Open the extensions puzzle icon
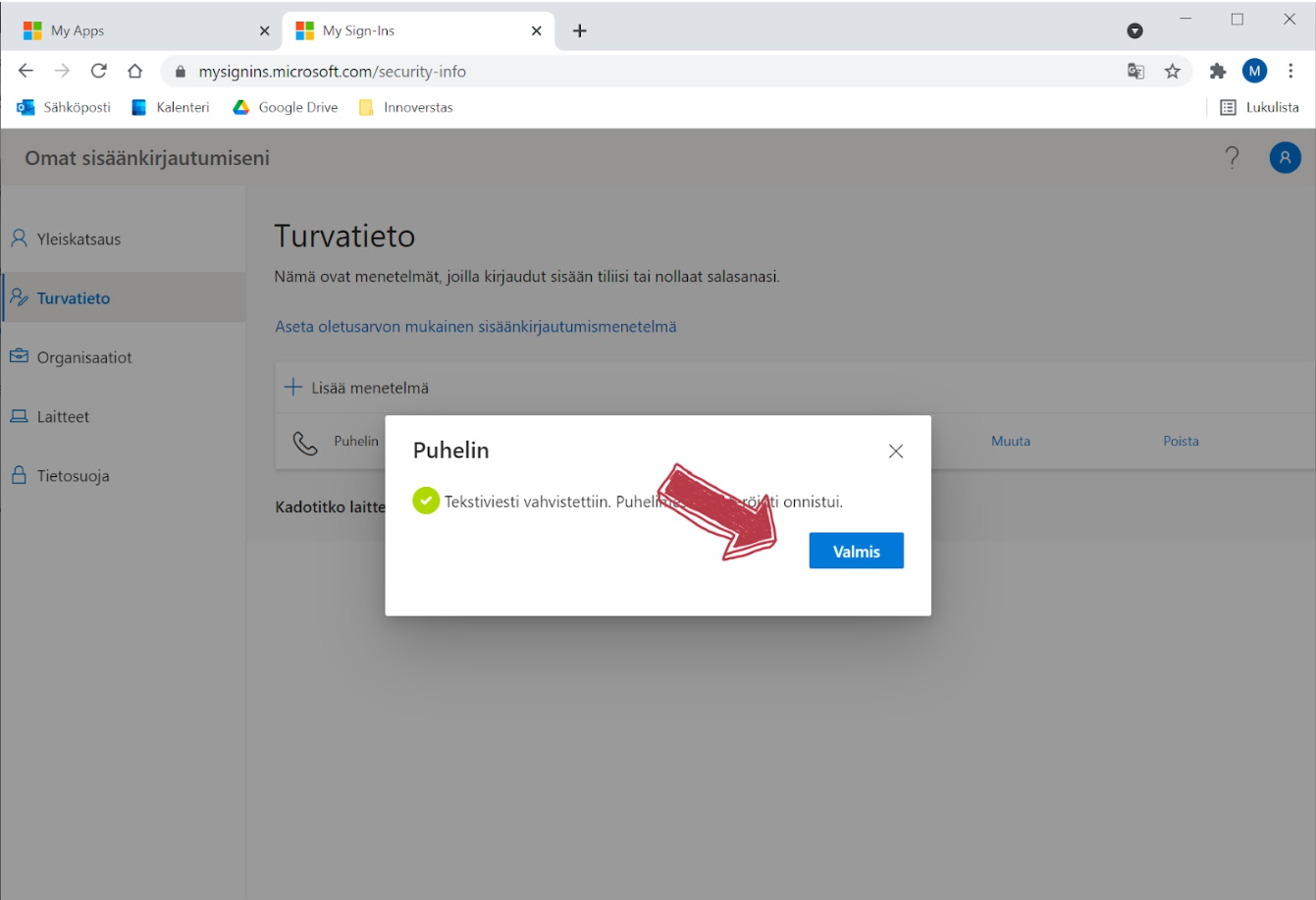This screenshot has height=900, width=1316. point(1218,71)
